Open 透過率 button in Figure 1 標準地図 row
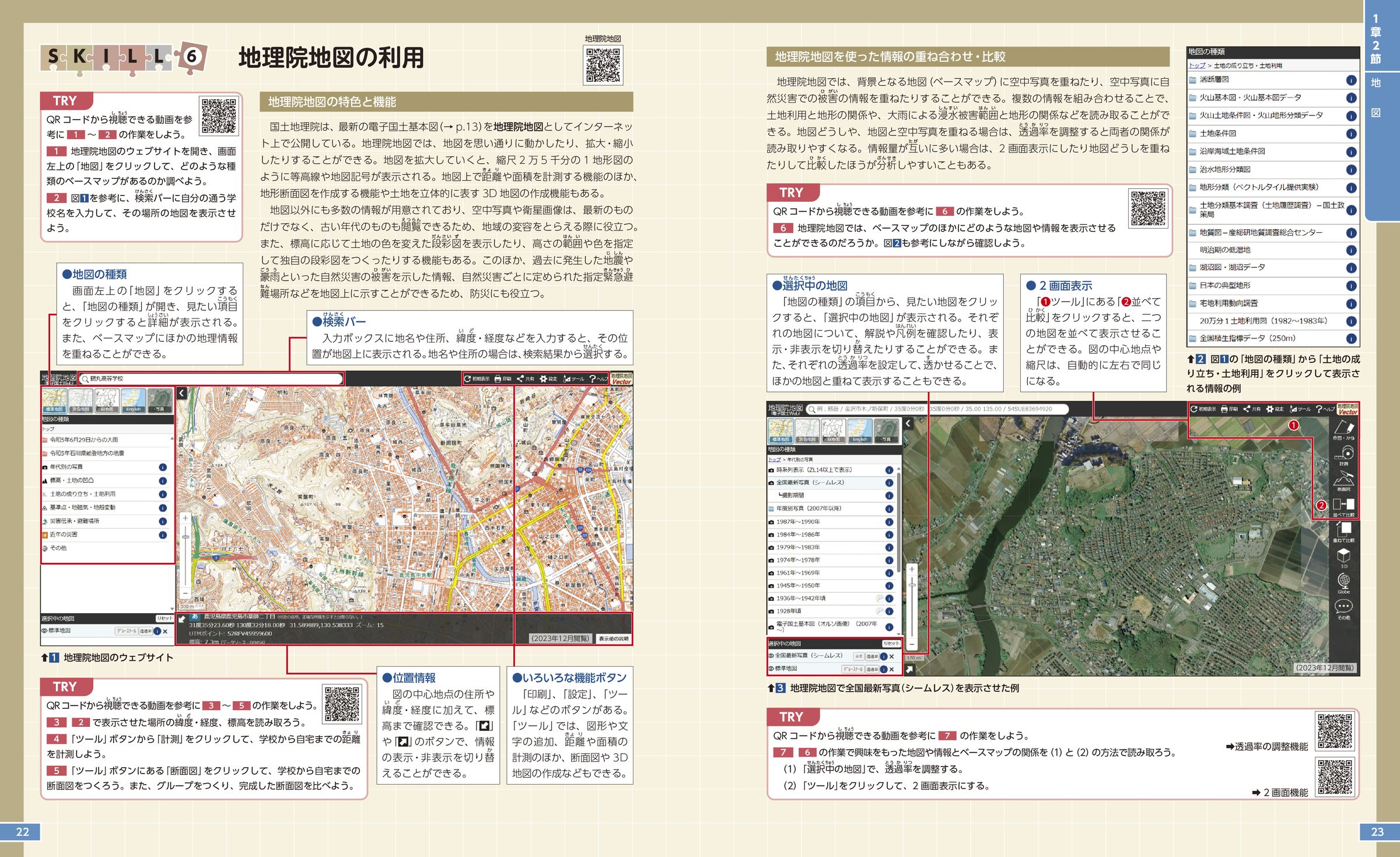 point(146,631)
